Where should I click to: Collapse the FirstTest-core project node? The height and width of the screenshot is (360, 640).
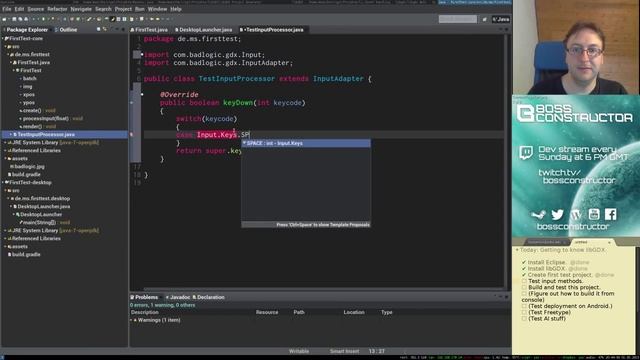[x=3, y=38]
